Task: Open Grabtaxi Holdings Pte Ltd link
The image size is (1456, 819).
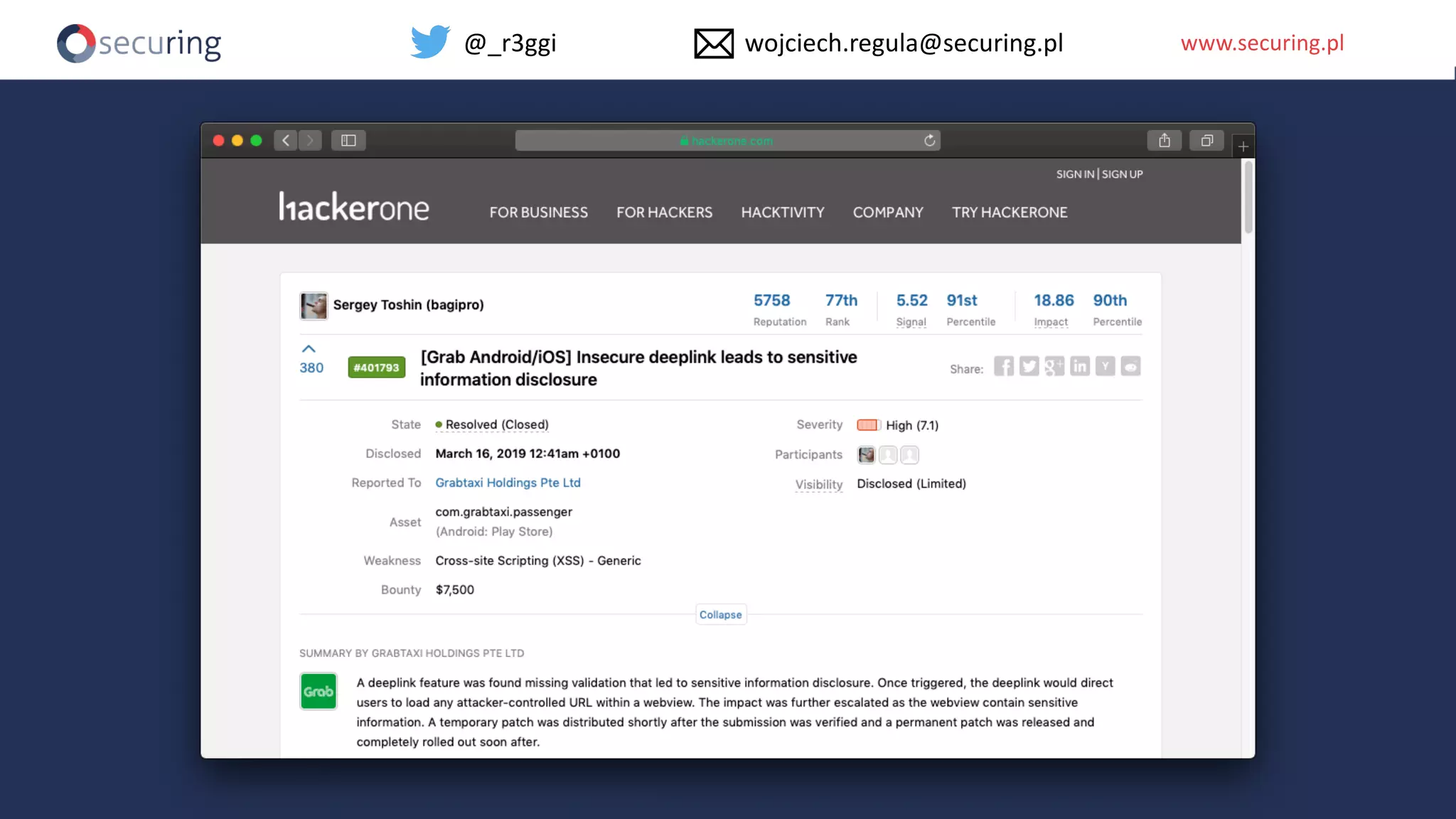Action: pos(508,483)
